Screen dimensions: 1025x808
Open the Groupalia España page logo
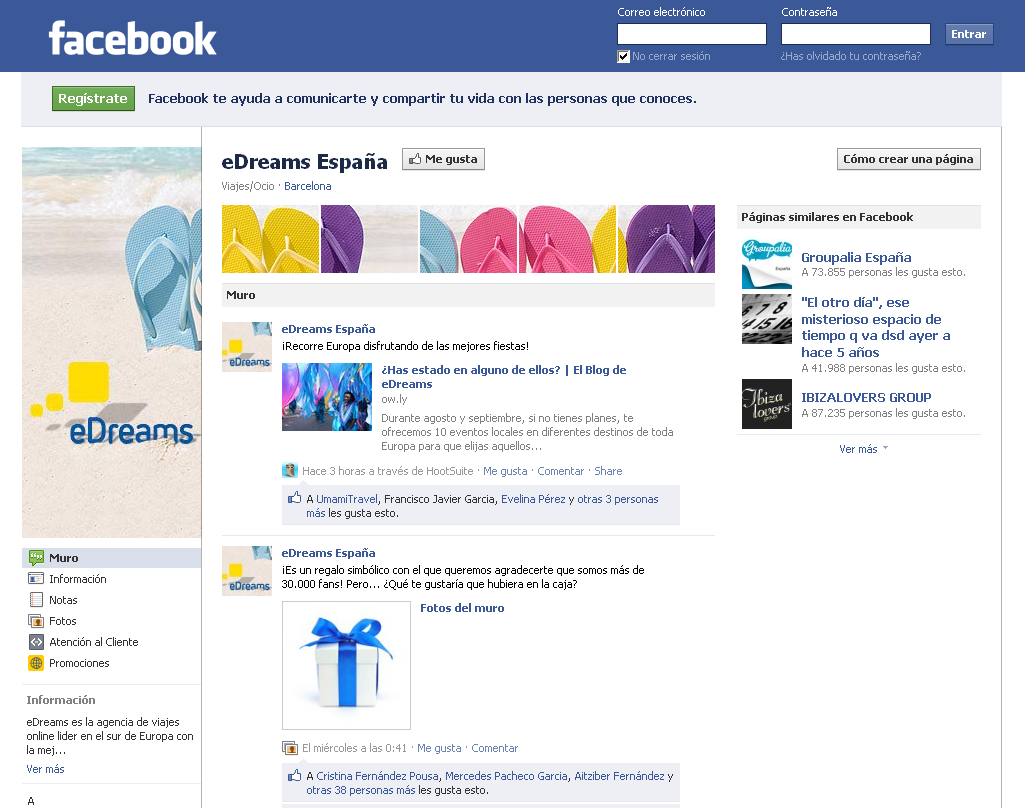point(766,264)
